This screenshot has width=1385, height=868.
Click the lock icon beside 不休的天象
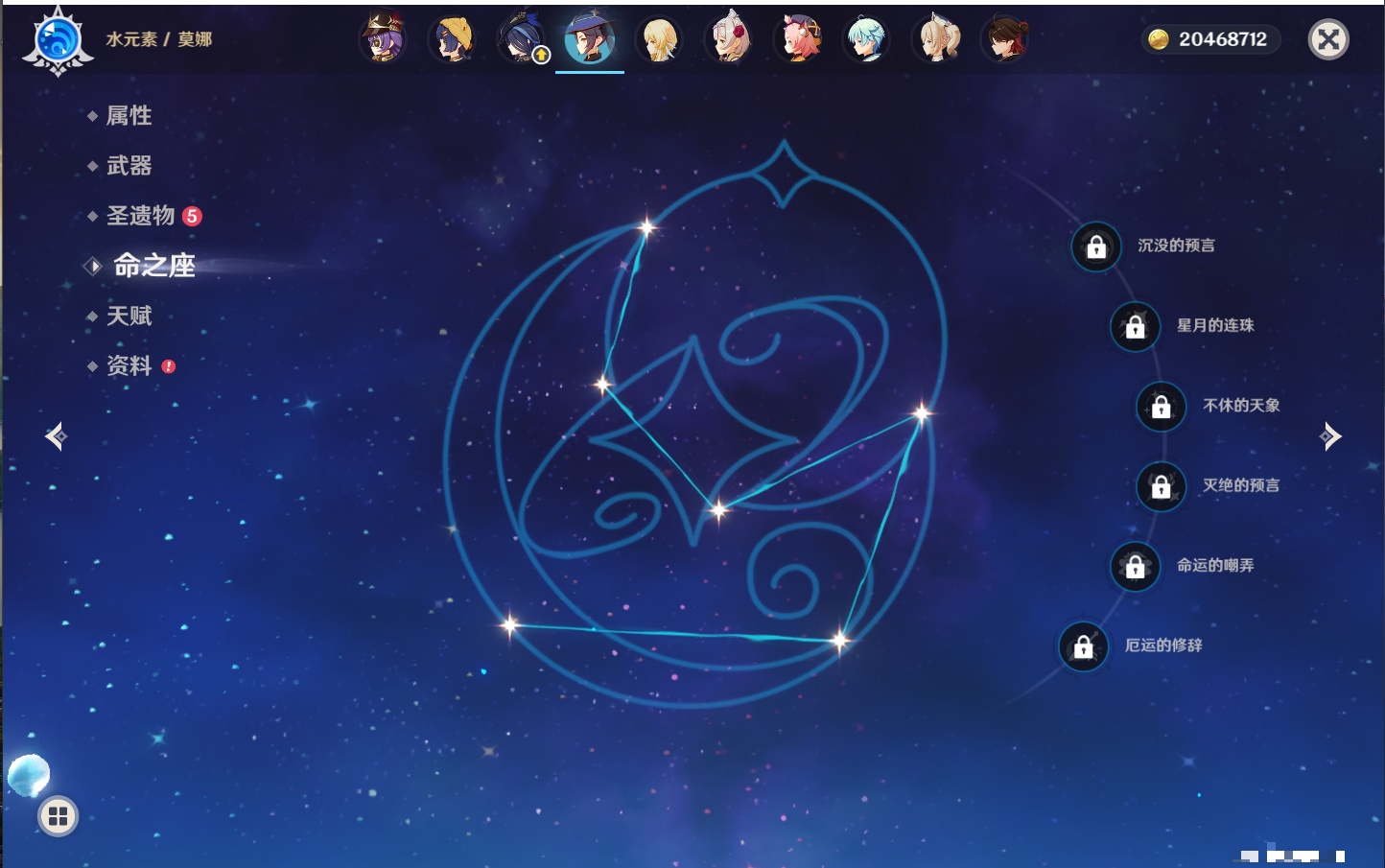[x=1161, y=407]
